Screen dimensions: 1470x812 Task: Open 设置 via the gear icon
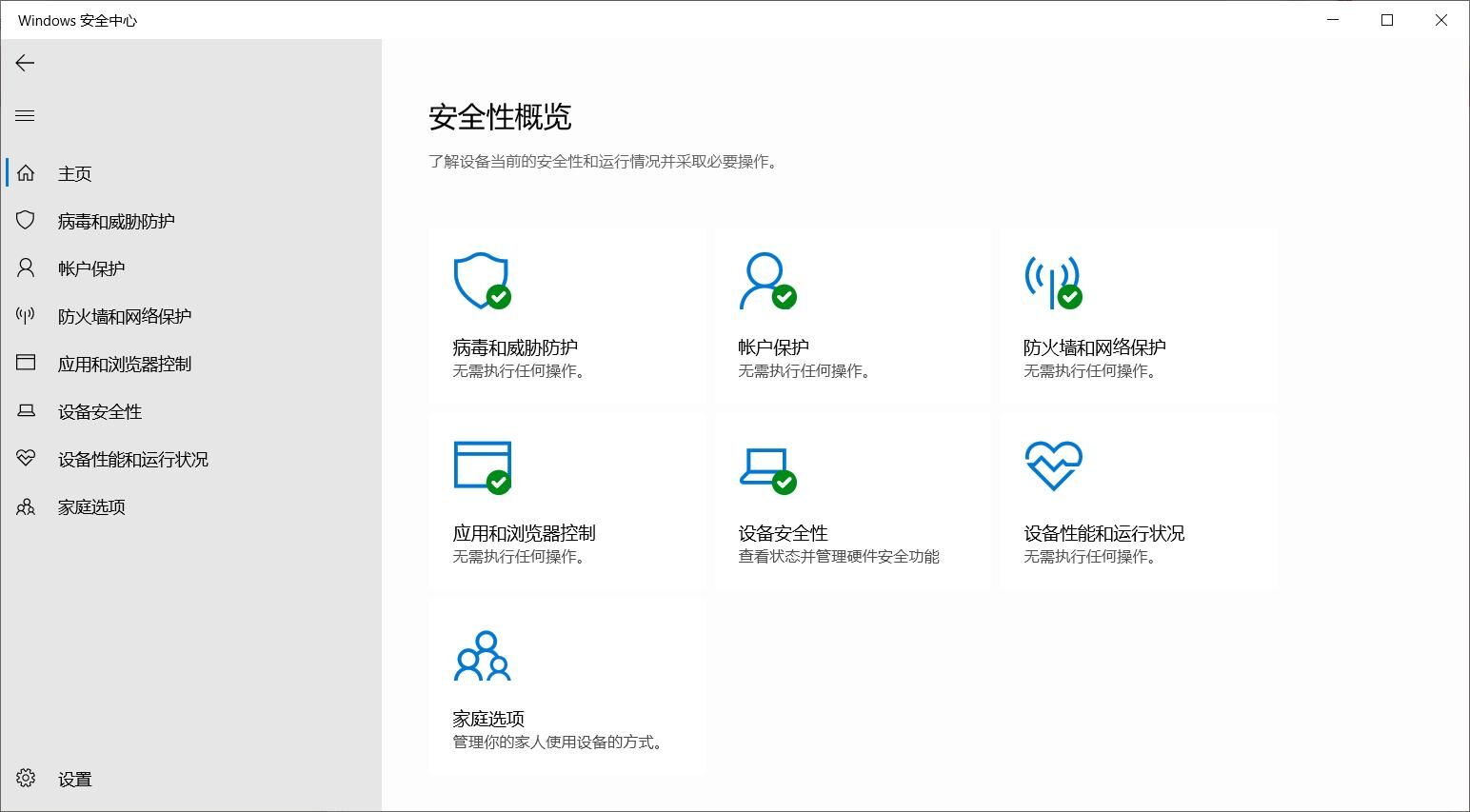click(x=26, y=779)
